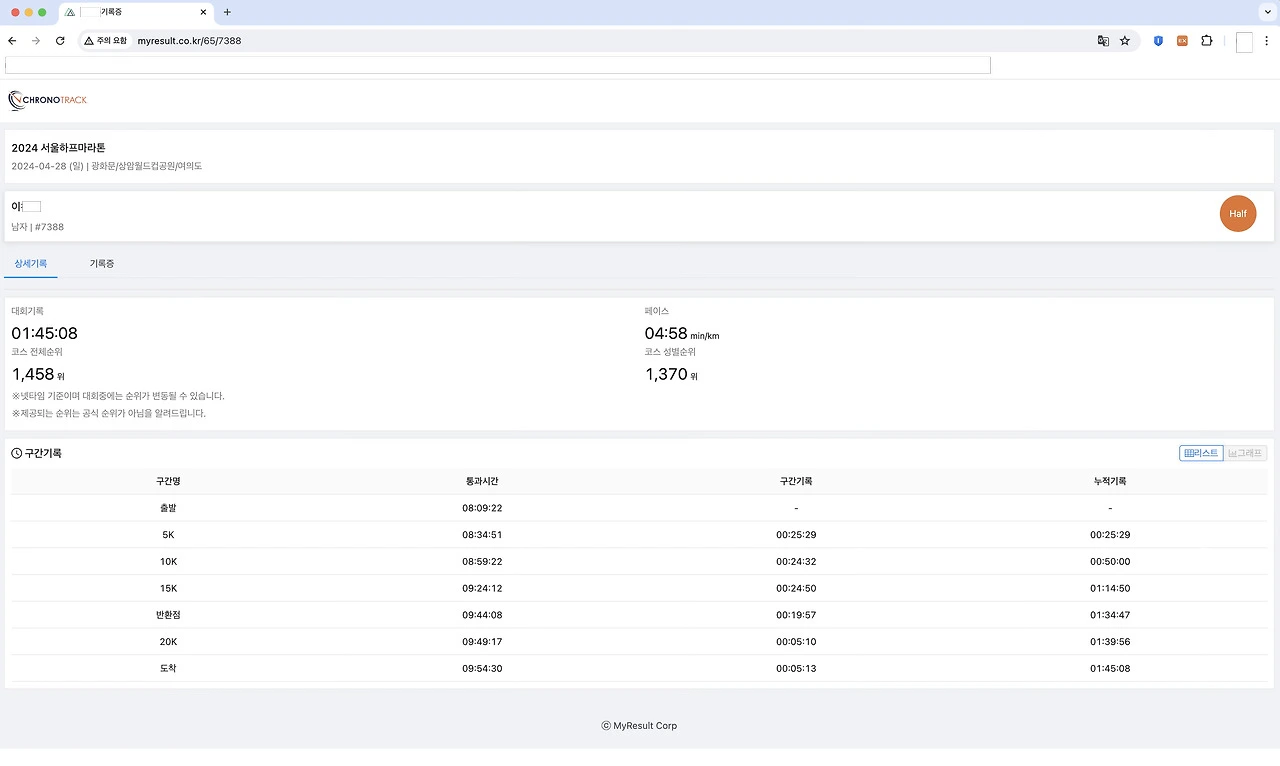Click the 구간기록 clock icon
The image size is (1280, 766).
17,453
